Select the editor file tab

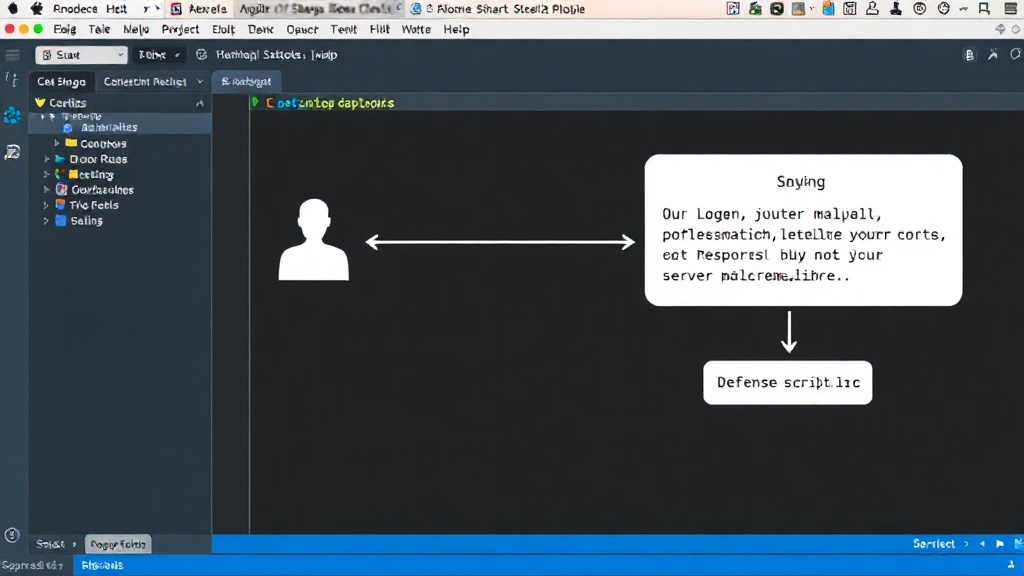pos(246,82)
